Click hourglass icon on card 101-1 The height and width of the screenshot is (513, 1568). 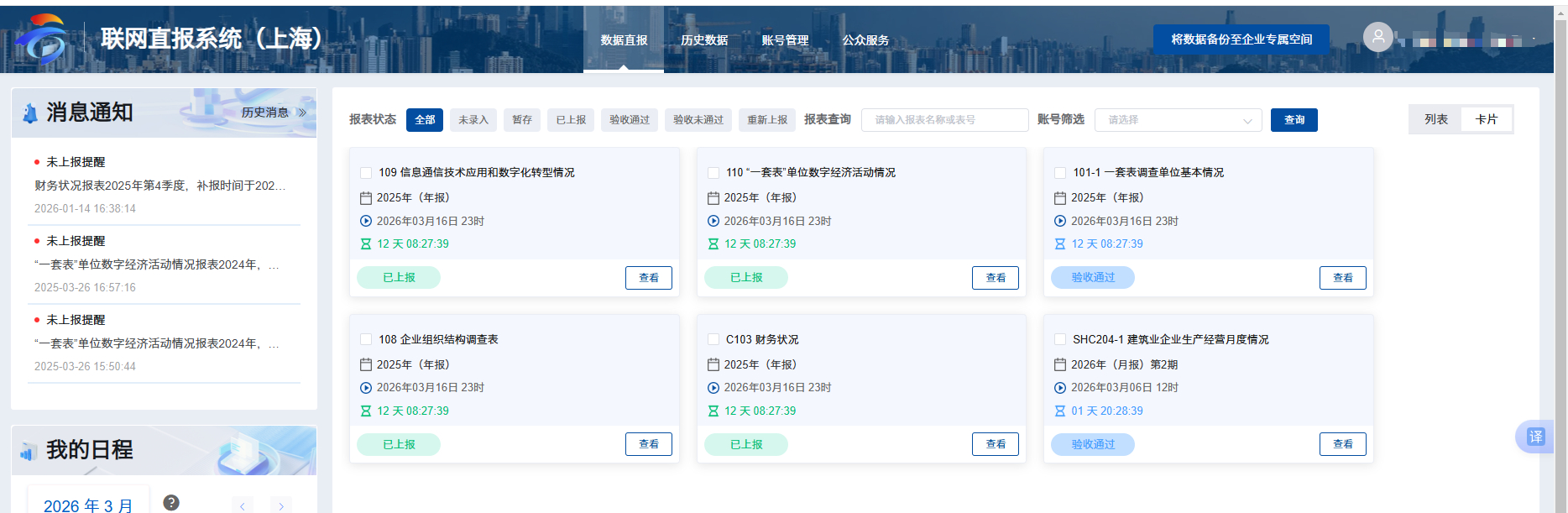click(x=1060, y=243)
